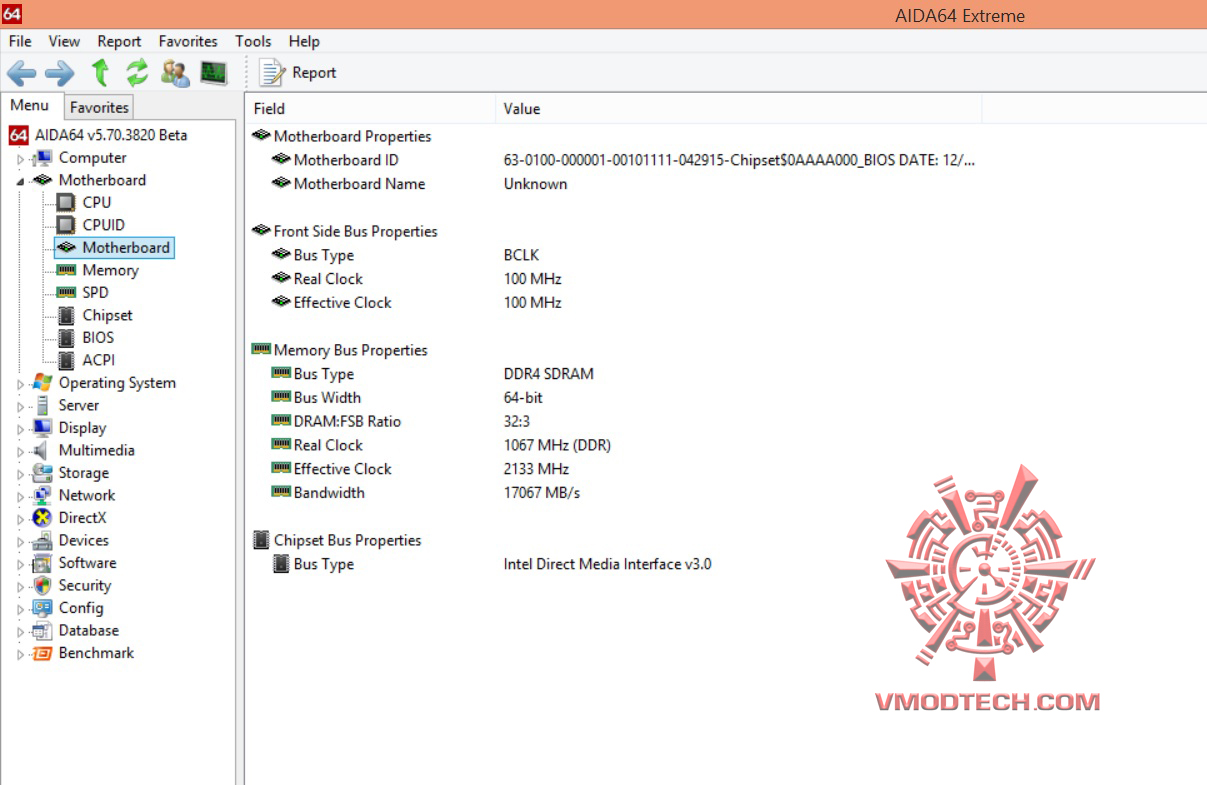
Task: Collapse the Motherboard tree node
Action: tap(21, 182)
